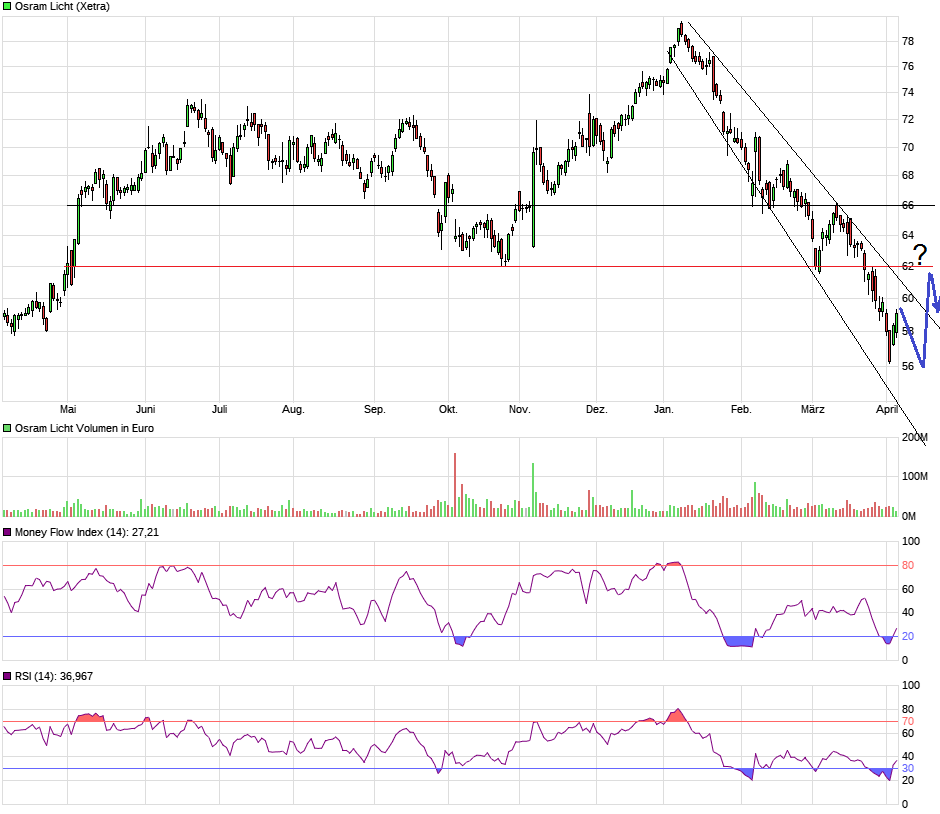The image size is (940, 814).
Task: Click the price scale value 56
Action: coord(908,366)
